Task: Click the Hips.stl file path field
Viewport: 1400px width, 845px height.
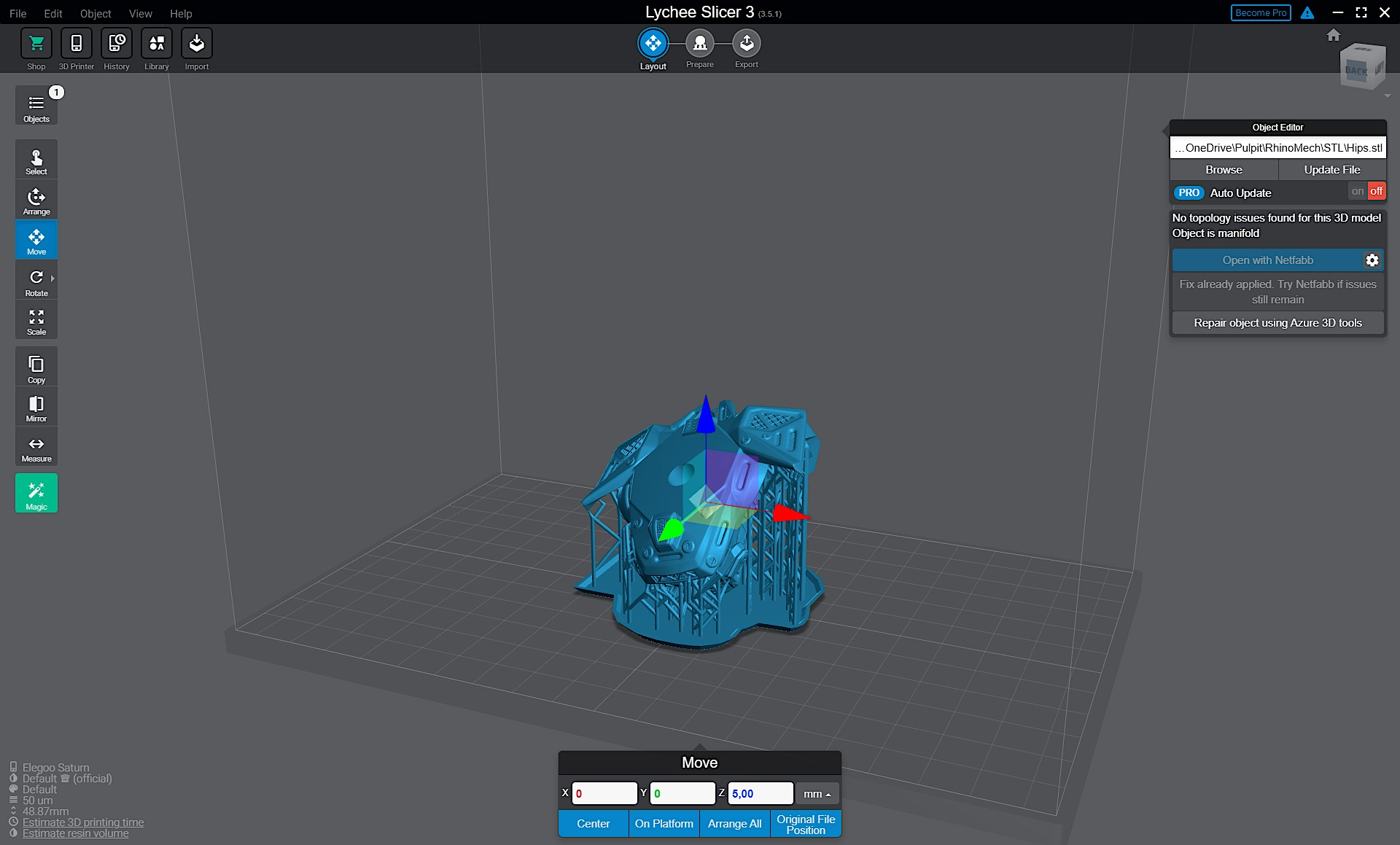Action: coord(1278,148)
